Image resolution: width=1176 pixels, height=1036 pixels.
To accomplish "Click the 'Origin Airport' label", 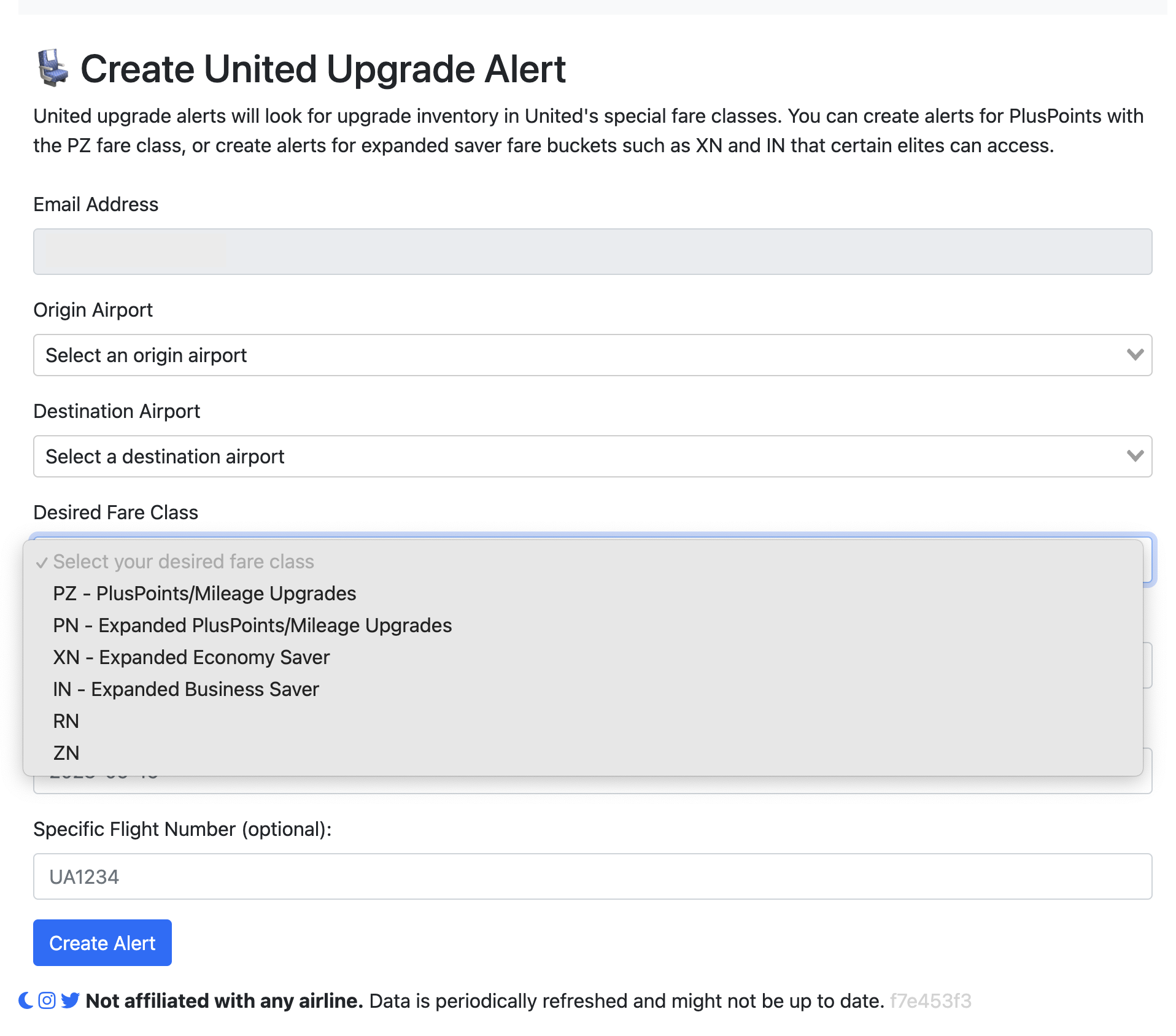I will pyautogui.click(x=93, y=310).
